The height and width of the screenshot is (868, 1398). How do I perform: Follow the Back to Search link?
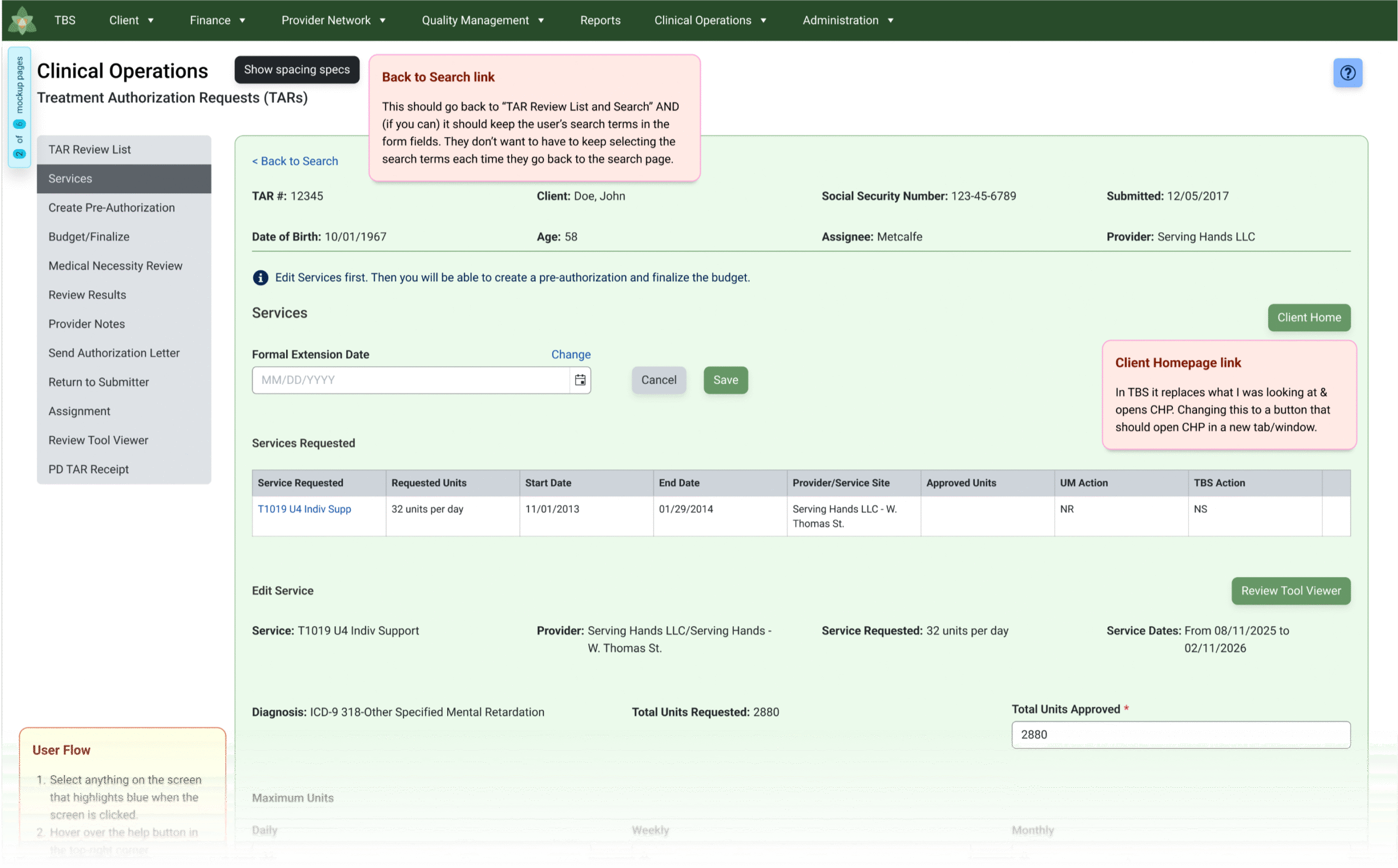click(x=295, y=161)
